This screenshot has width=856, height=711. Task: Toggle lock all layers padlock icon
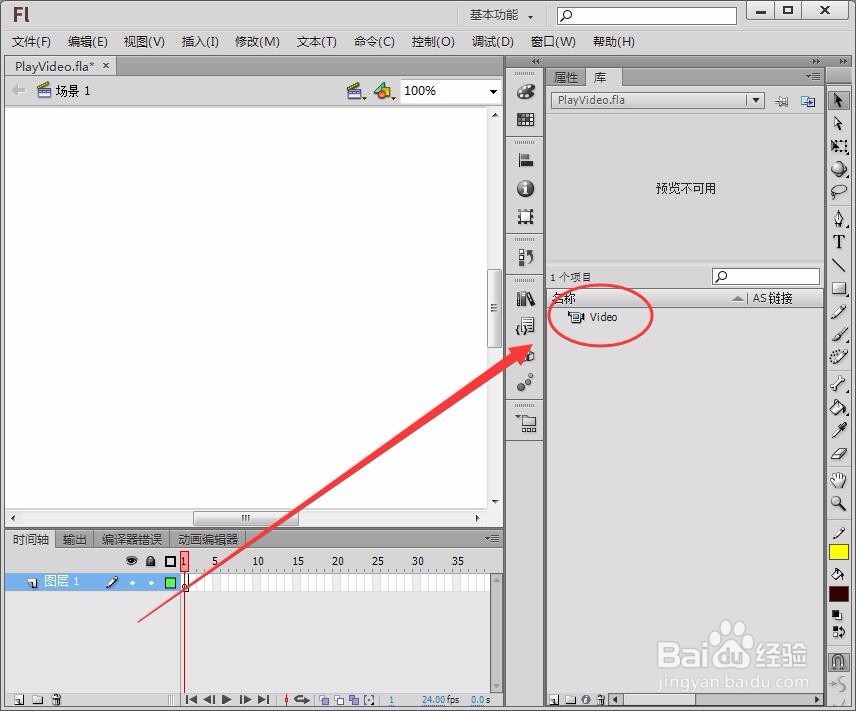pyautogui.click(x=151, y=561)
